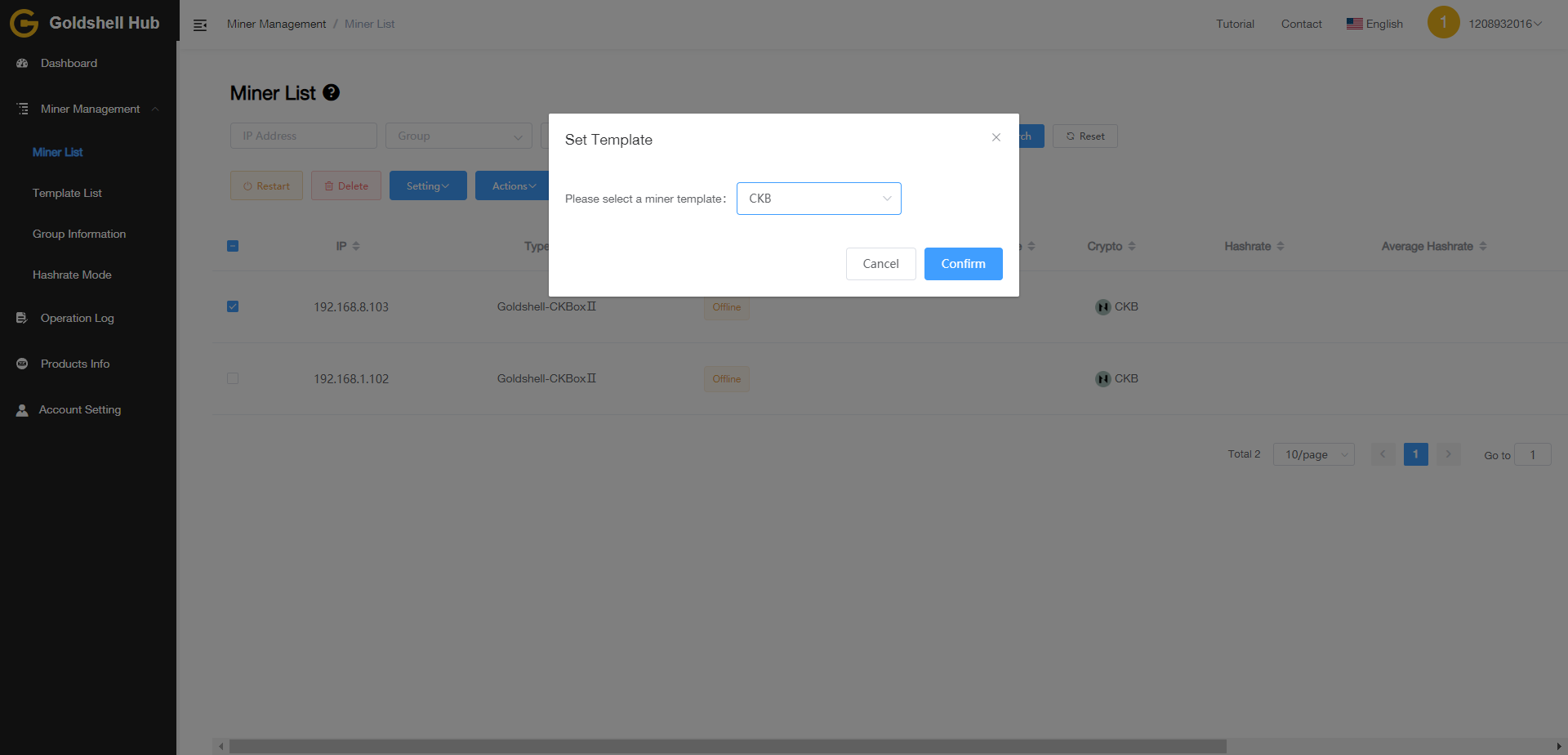Screen dimensions: 1568x755
Task: Click the user avatar circle icon
Action: 1443,23
